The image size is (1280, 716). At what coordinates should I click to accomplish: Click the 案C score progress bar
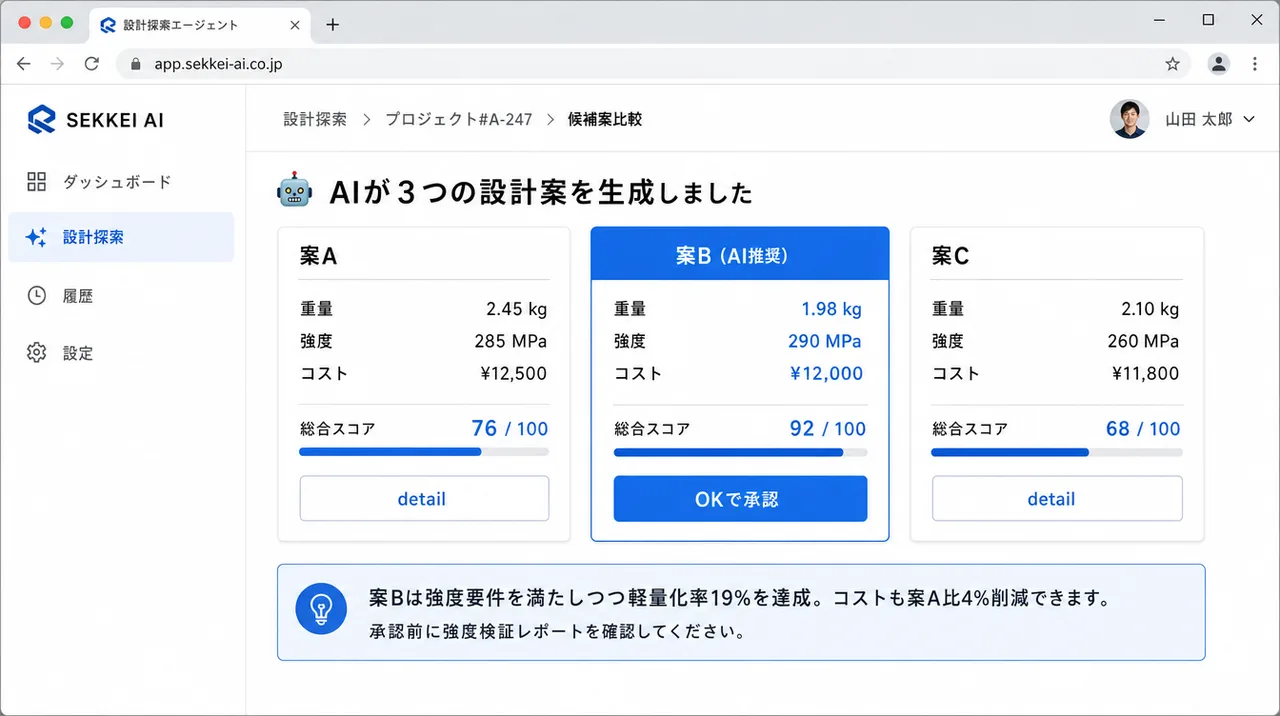point(1057,452)
